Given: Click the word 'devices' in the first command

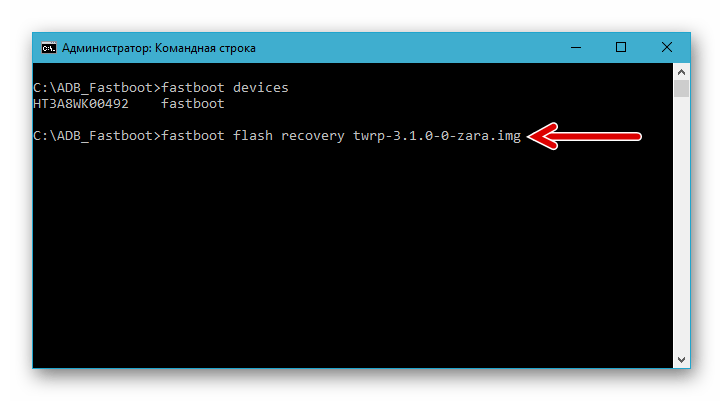Looking at the screenshot, I should click(x=261, y=88).
